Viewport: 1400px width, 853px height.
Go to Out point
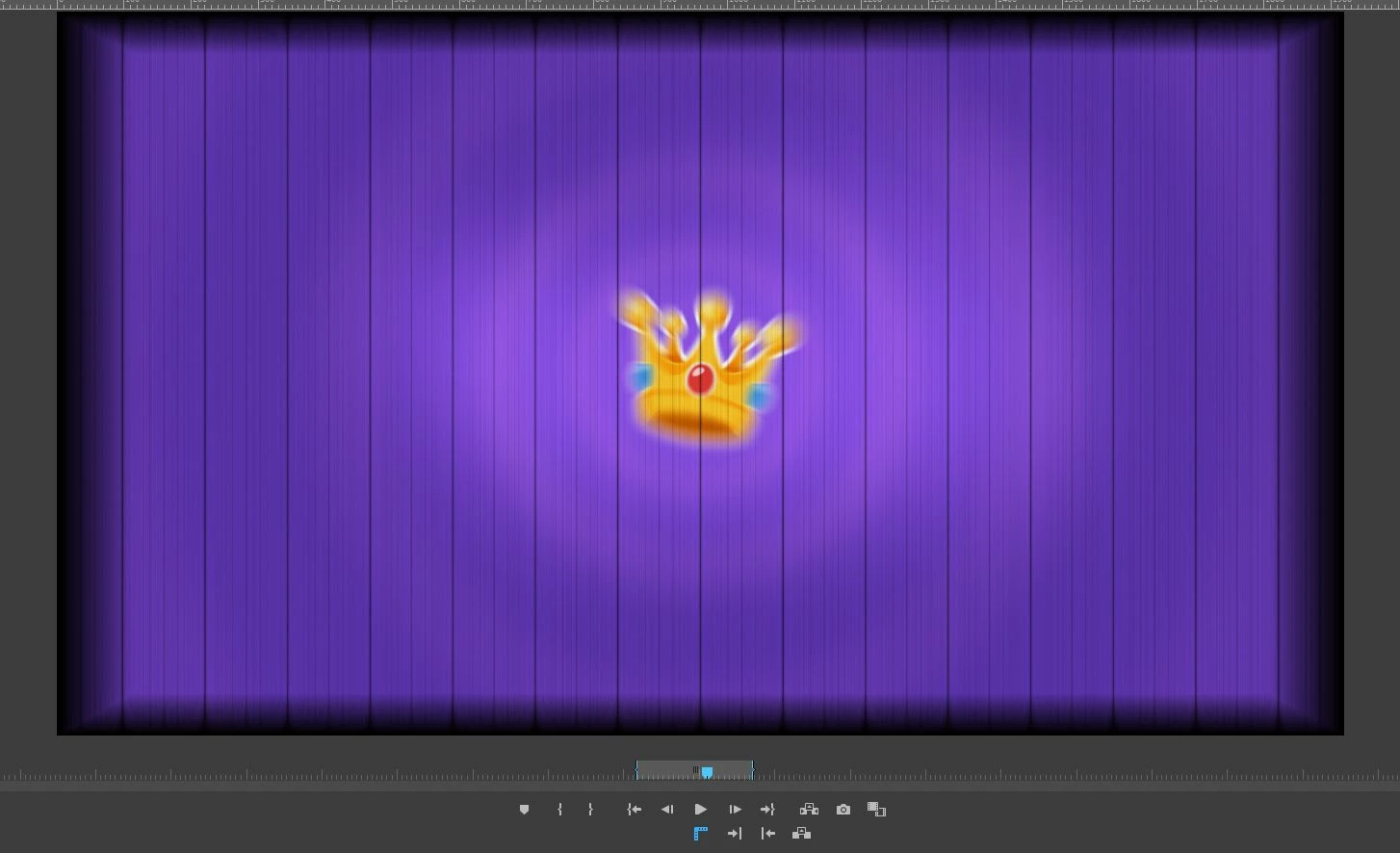pos(767,810)
